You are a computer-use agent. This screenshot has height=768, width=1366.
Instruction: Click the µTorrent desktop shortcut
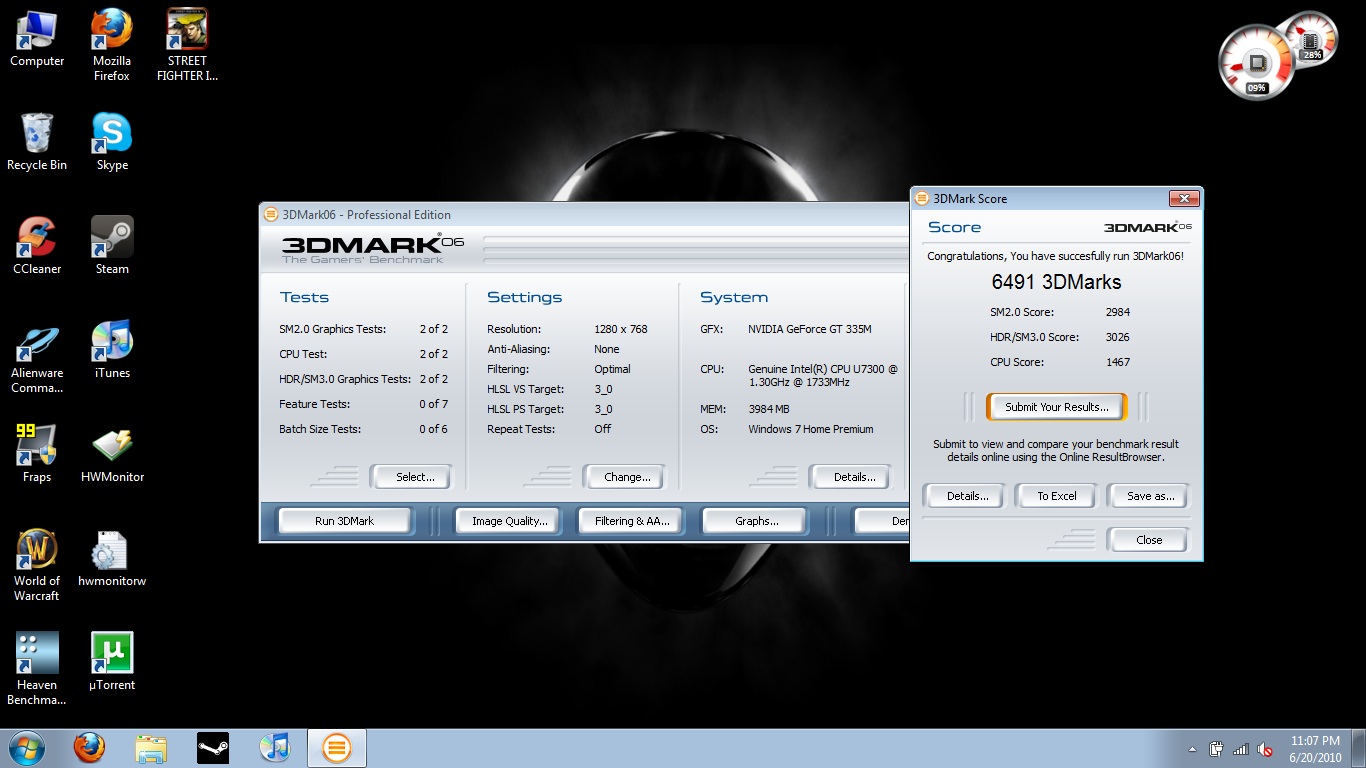pos(112,662)
